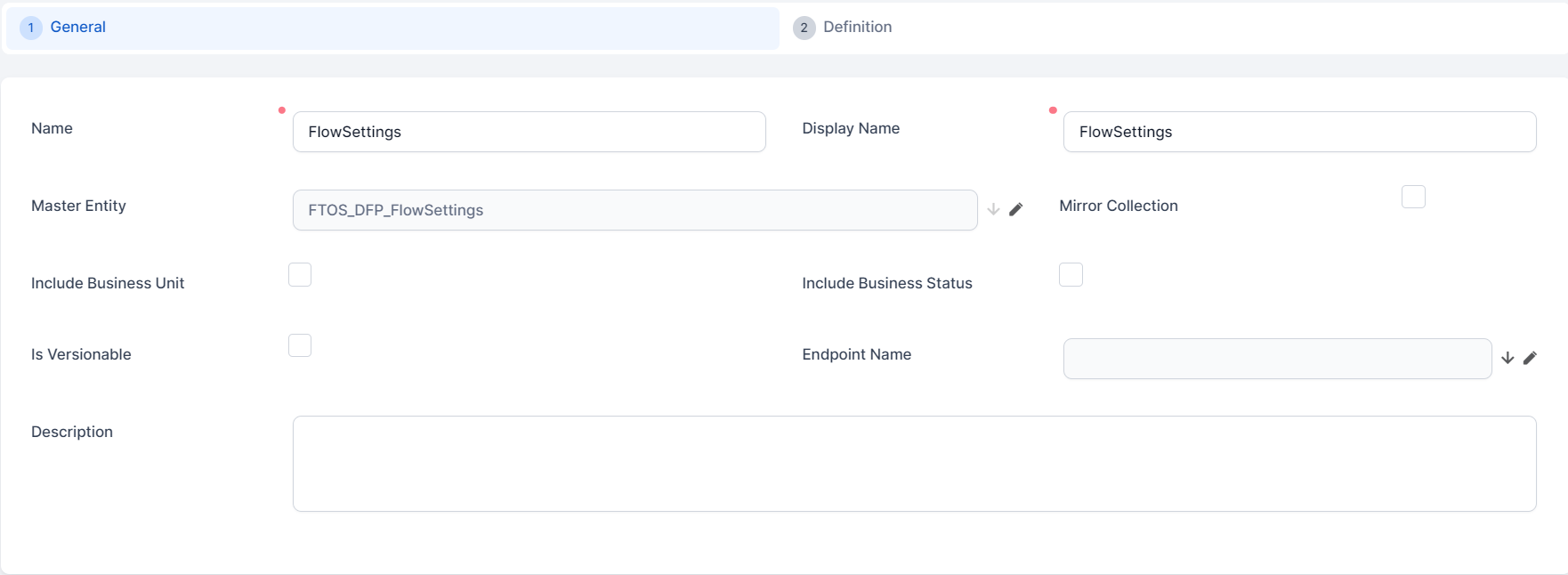The width and height of the screenshot is (1568, 575).
Task: Edit the Master Entity with pencil icon
Action: click(x=1016, y=210)
